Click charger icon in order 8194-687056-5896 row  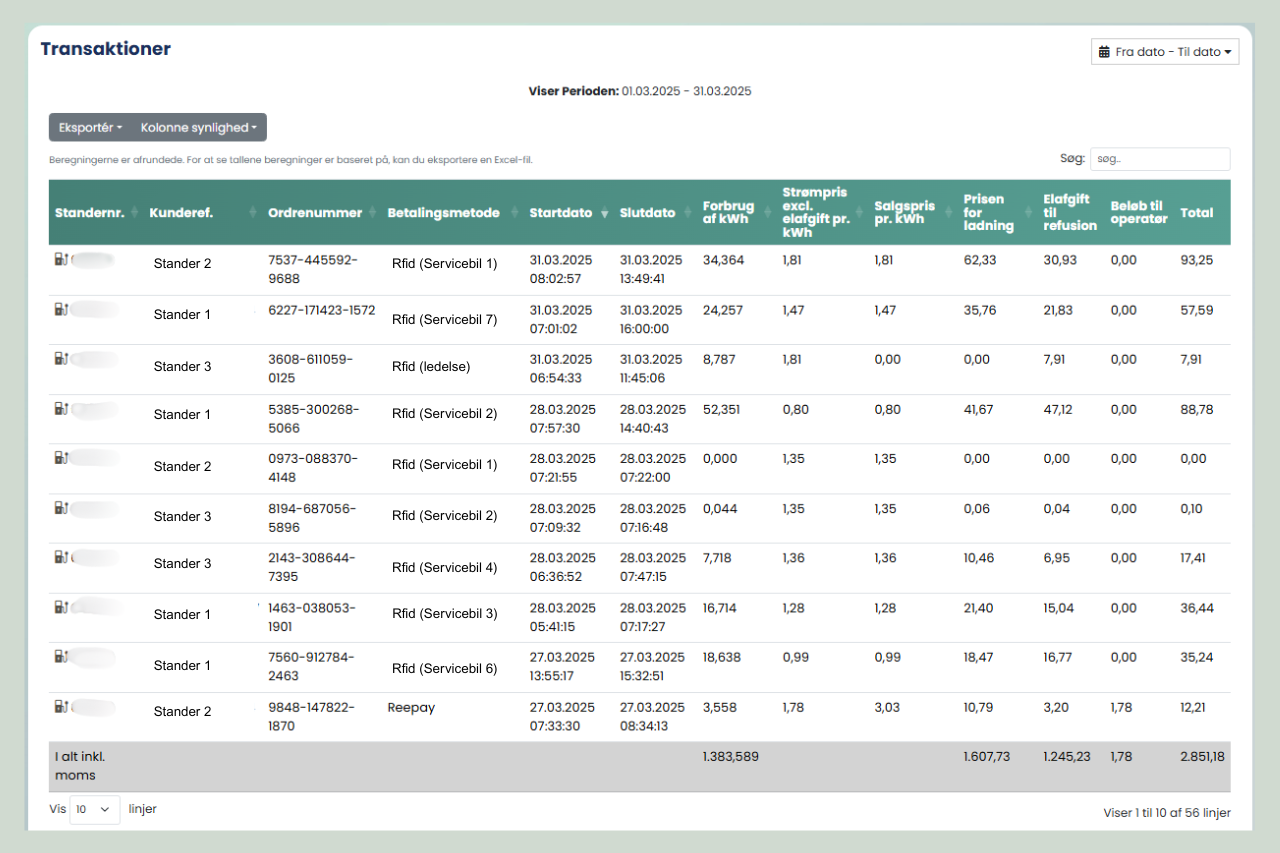point(61,508)
